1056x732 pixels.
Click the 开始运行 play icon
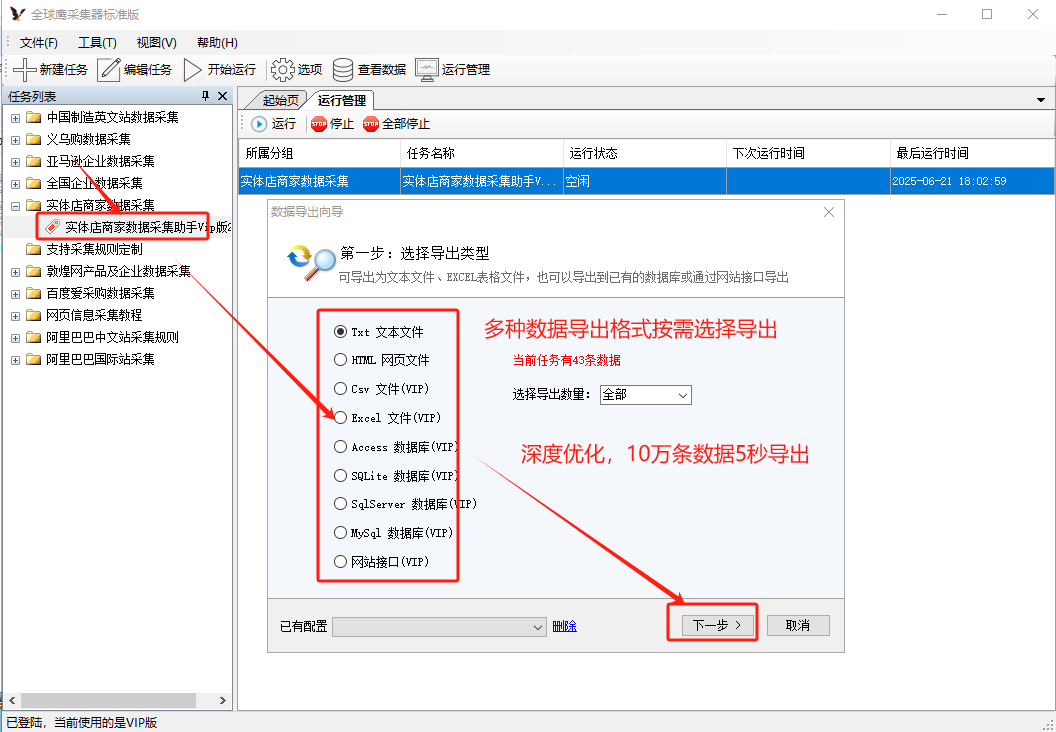pos(193,70)
